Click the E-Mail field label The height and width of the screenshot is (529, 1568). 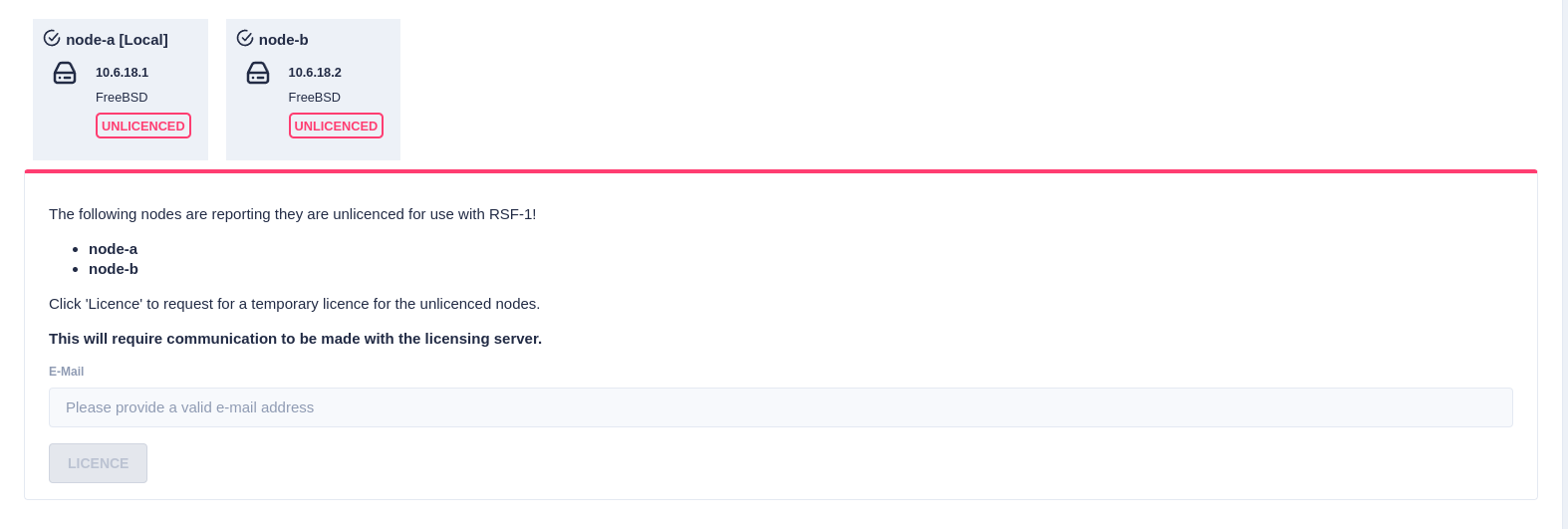coord(67,372)
